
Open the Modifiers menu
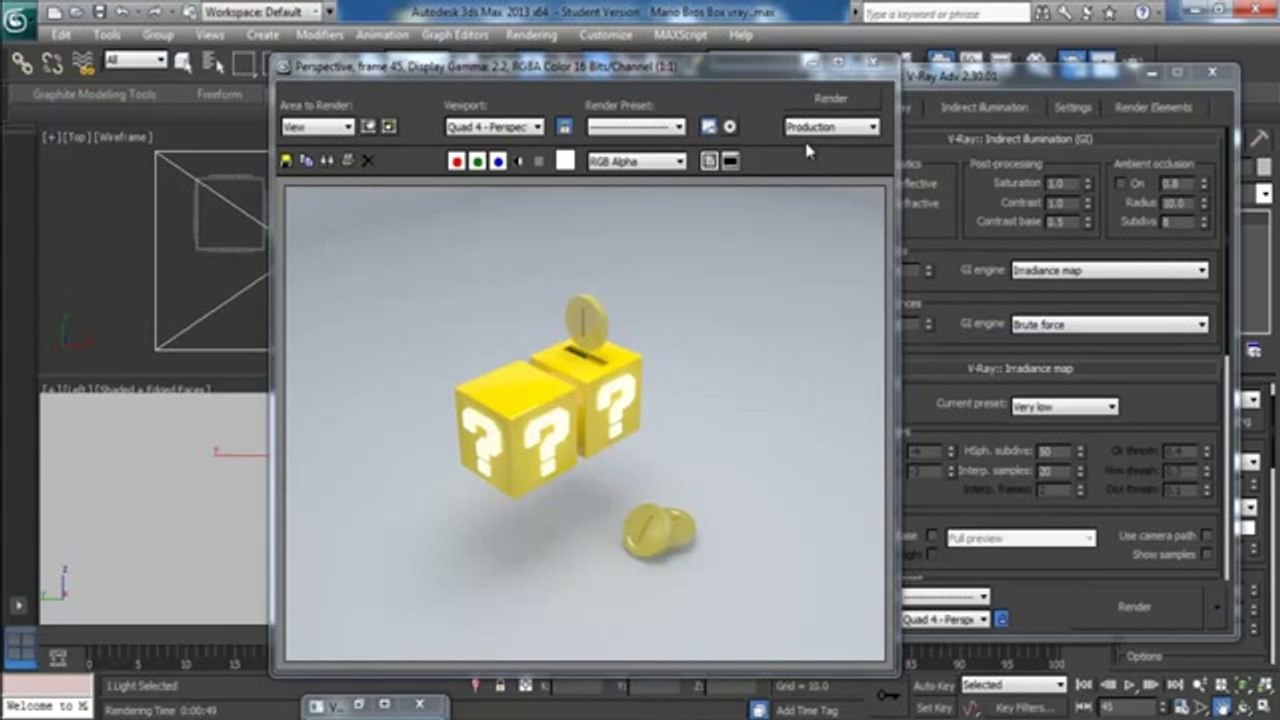(x=319, y=35)
